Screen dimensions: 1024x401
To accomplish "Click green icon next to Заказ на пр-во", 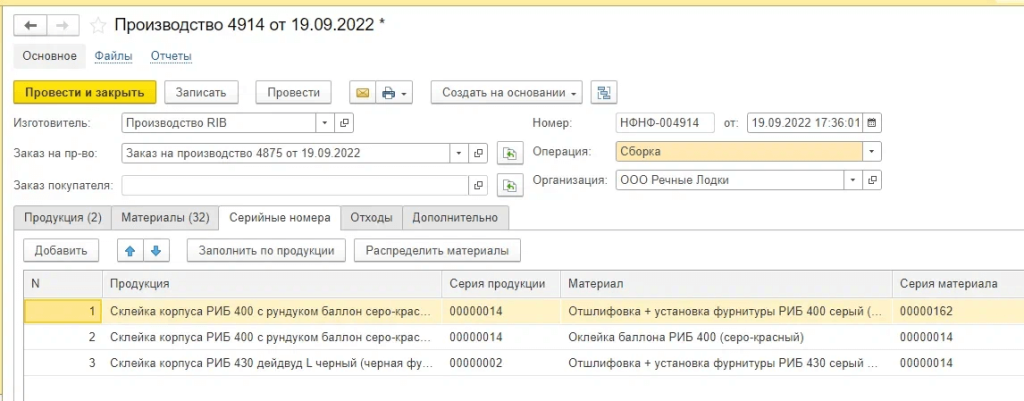I will 511,154.
